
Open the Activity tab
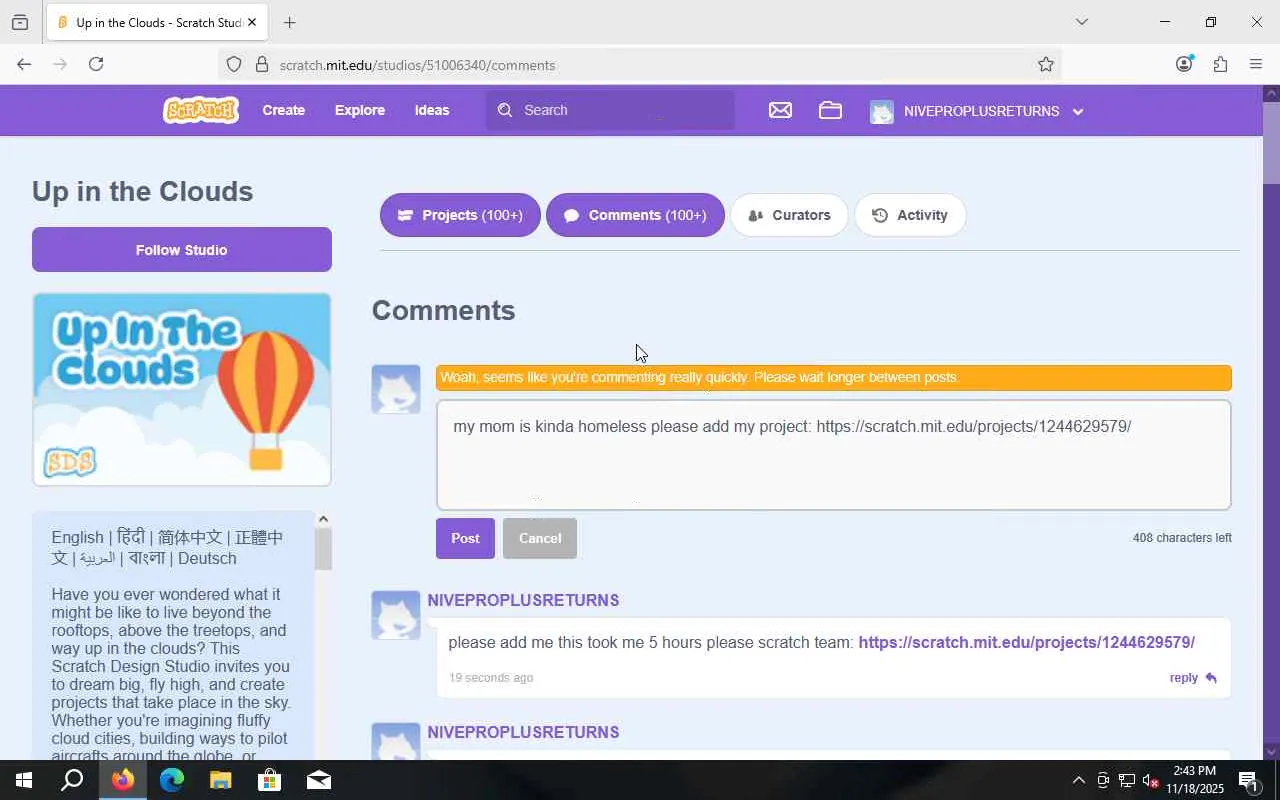tap(910, 215)
